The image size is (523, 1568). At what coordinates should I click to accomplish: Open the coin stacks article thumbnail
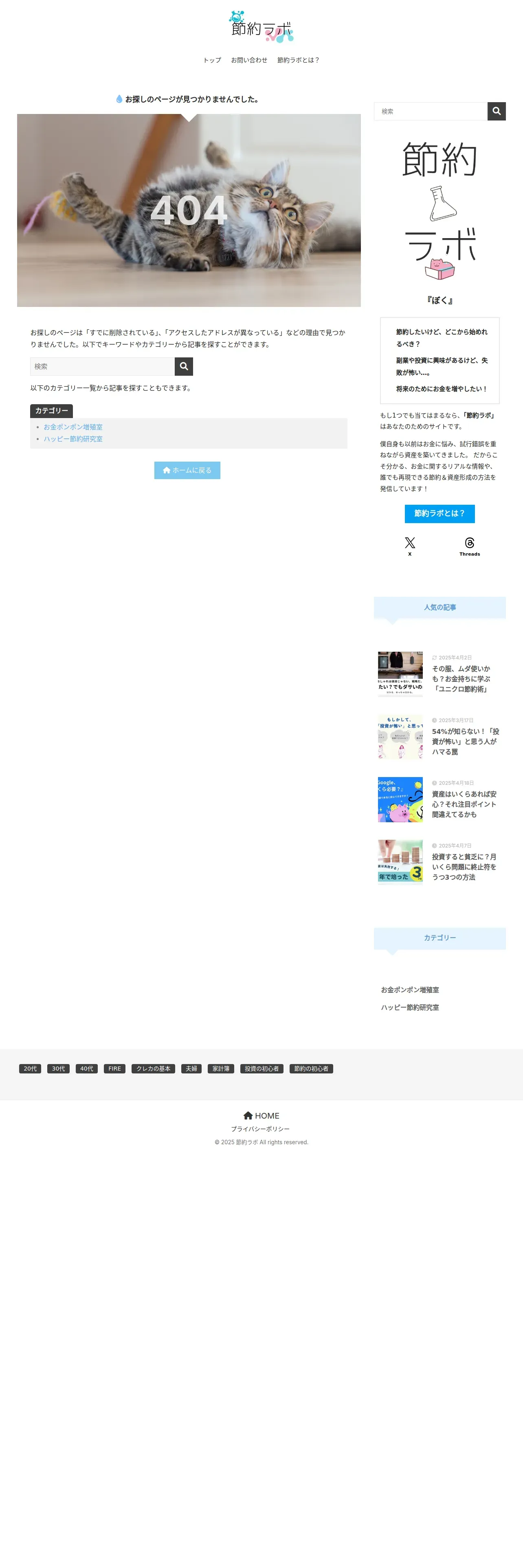click(400, 862)
